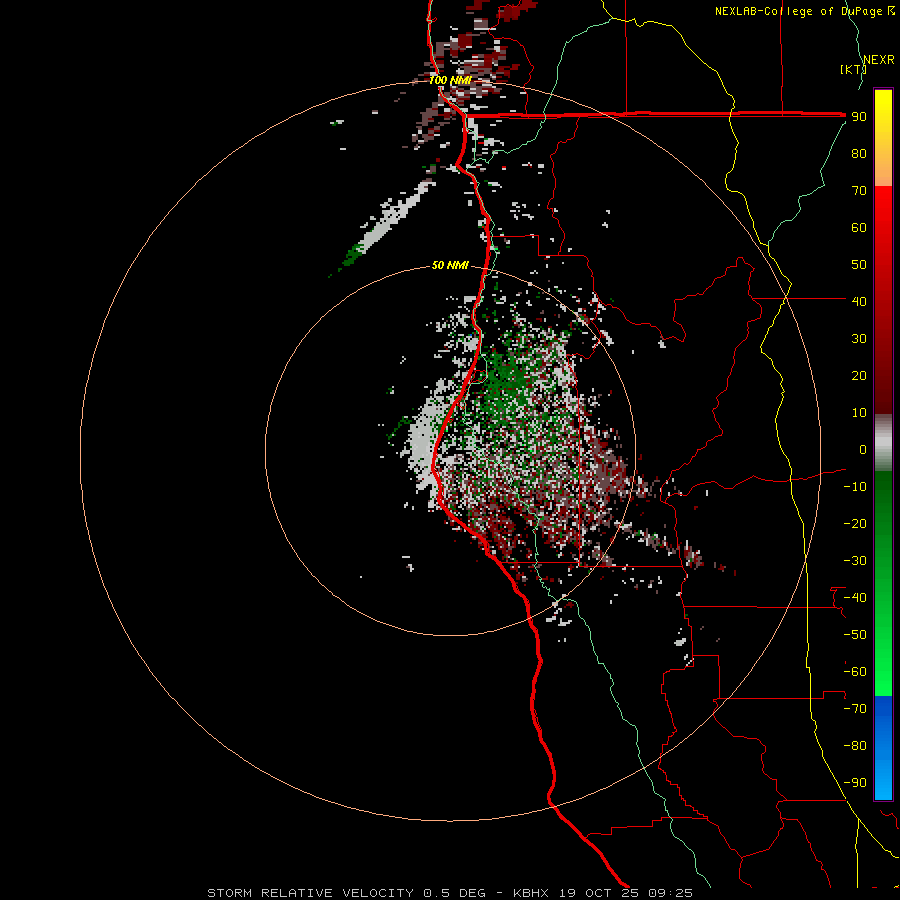Image resolution: width=900 pixels, height=900 pixels.
Task: Click the -90 scale value
Action: click(855, 783)
